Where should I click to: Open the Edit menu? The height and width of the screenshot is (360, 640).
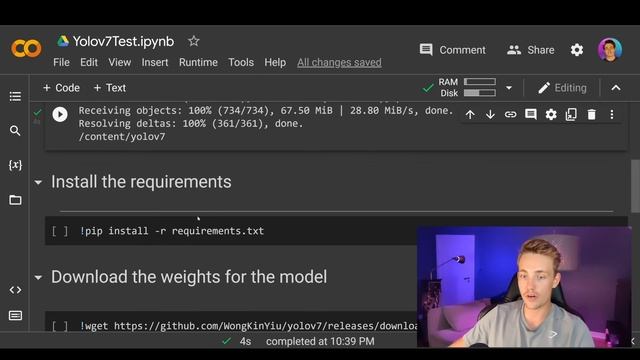(x=89, y=62)
